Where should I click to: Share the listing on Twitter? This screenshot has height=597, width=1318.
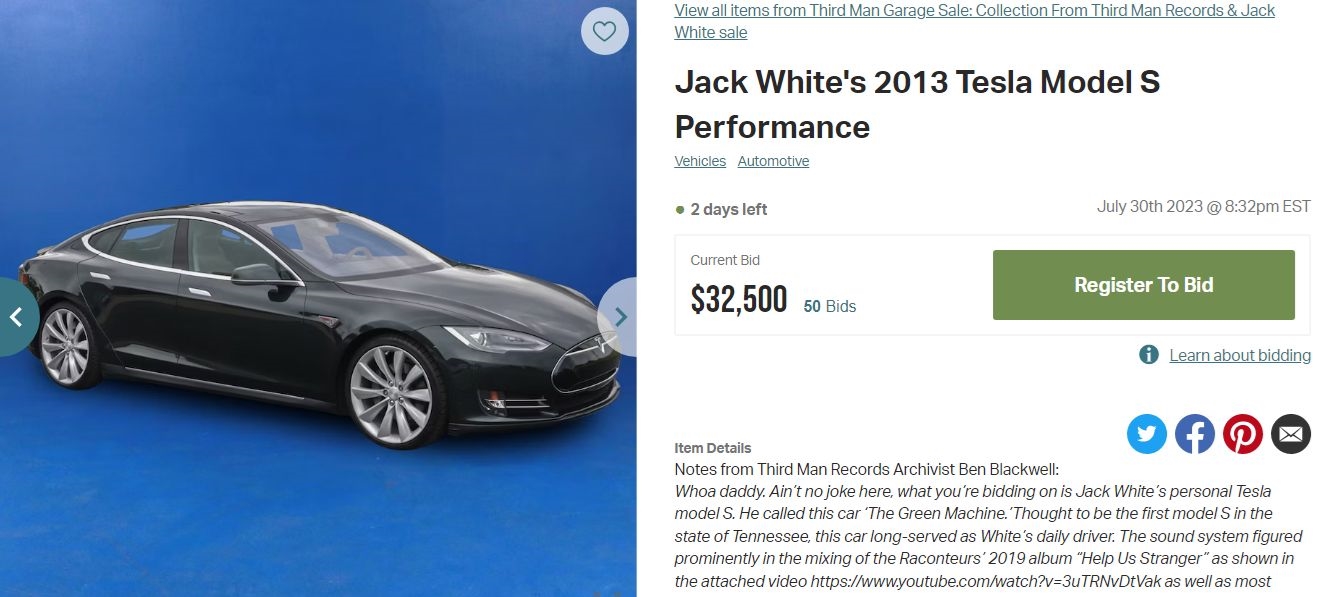1147,434
